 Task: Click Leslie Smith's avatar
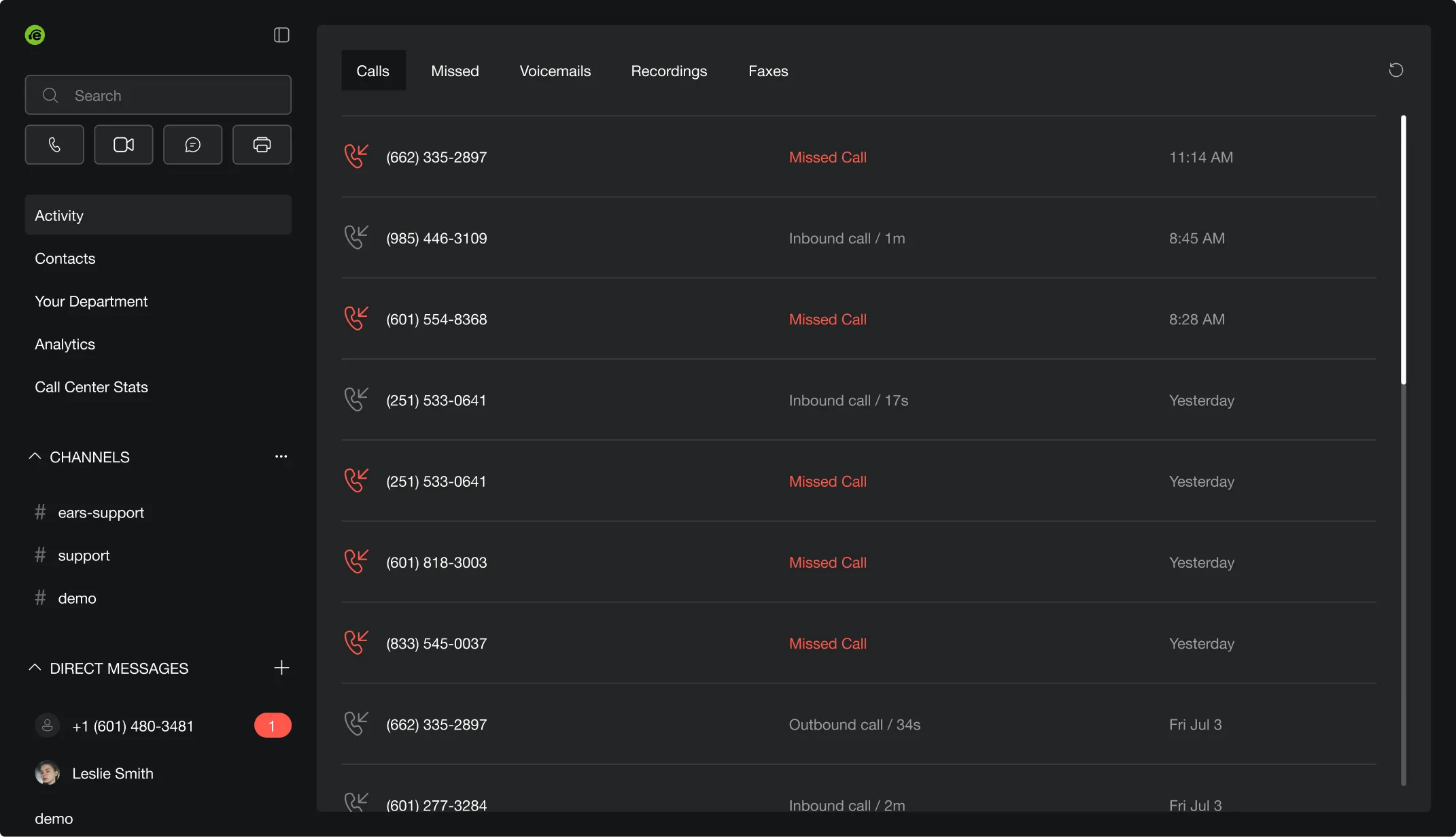[47, 773]
